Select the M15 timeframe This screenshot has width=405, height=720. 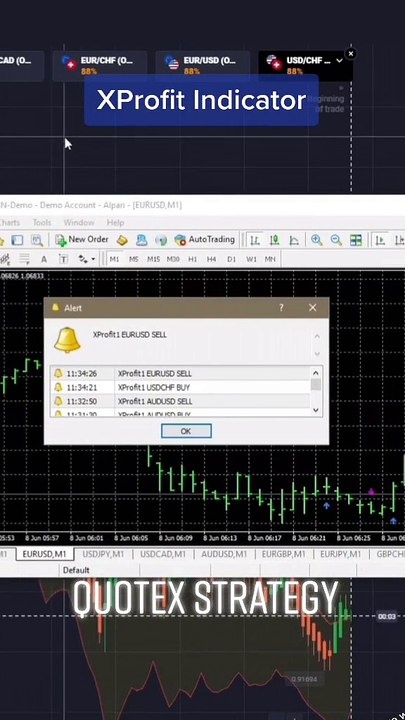[x=153, y=259]
